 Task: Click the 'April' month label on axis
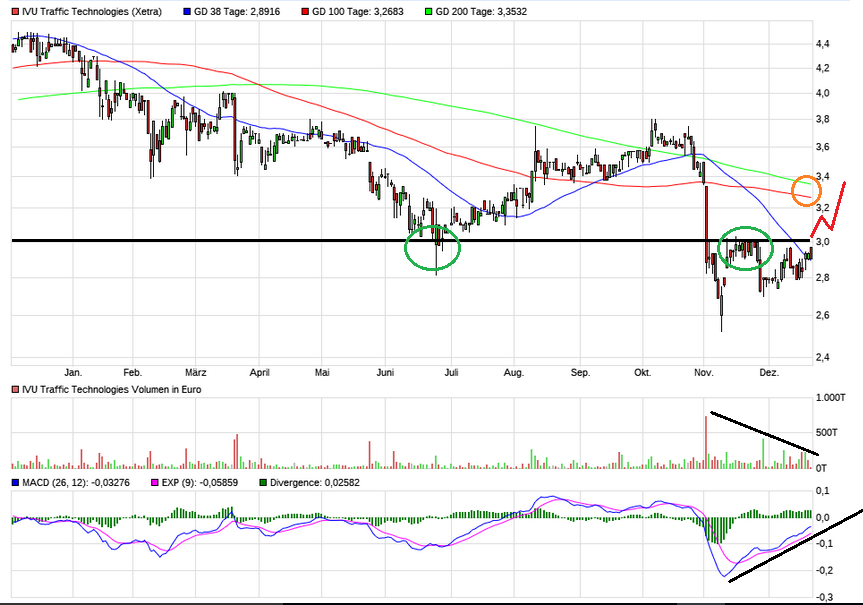260,373
